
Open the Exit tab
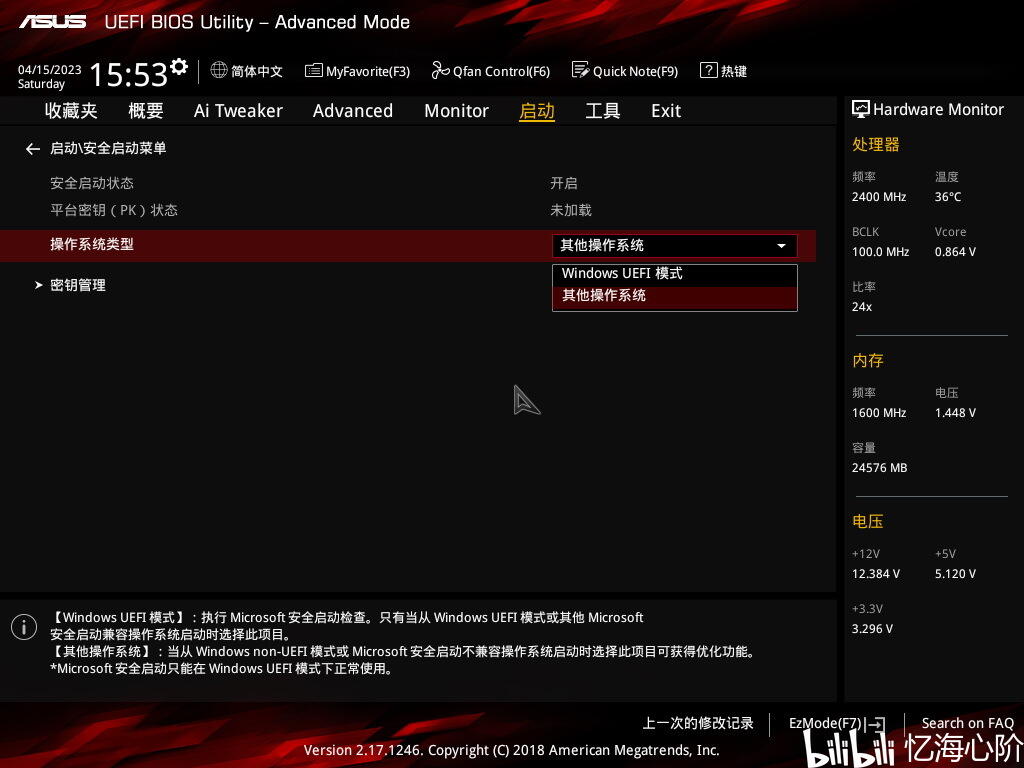pyautogui.click(x=666, y=111)
